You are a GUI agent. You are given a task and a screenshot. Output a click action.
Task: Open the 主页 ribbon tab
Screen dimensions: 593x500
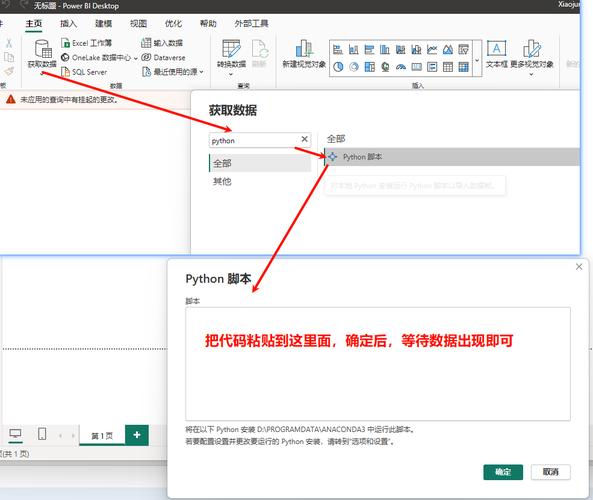[x=34, y=23]
